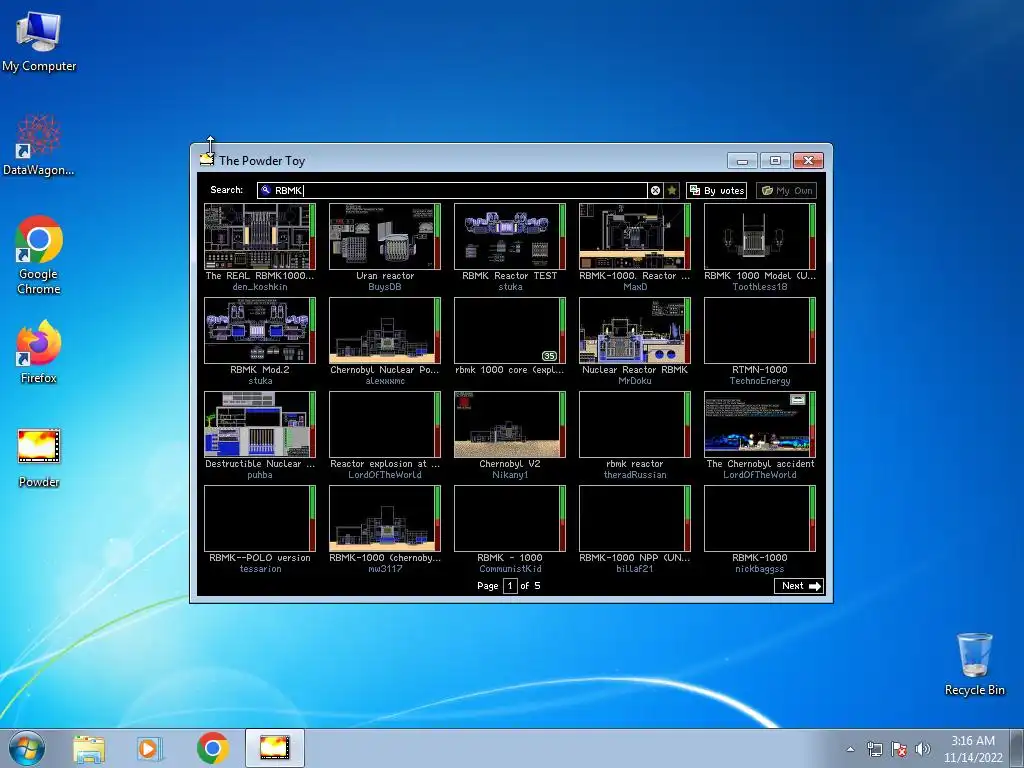Click author BuysDB
Screen dimensions: 1024x768
[x=385, y=287]
